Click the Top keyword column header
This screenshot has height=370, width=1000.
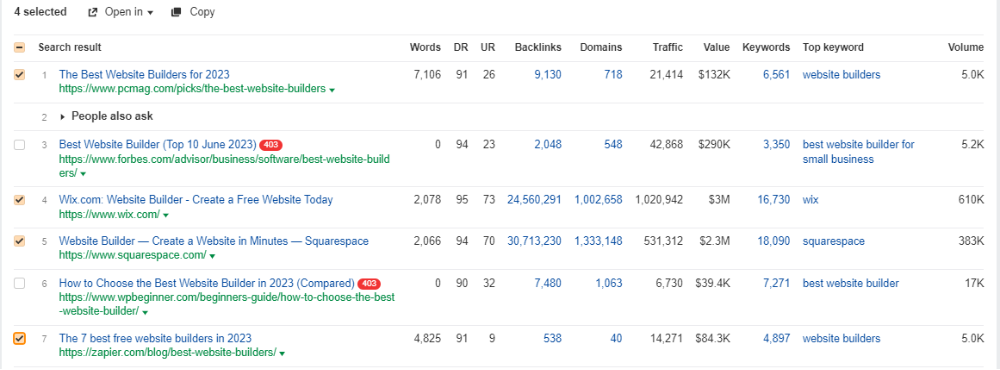click(x=833, y=47)
